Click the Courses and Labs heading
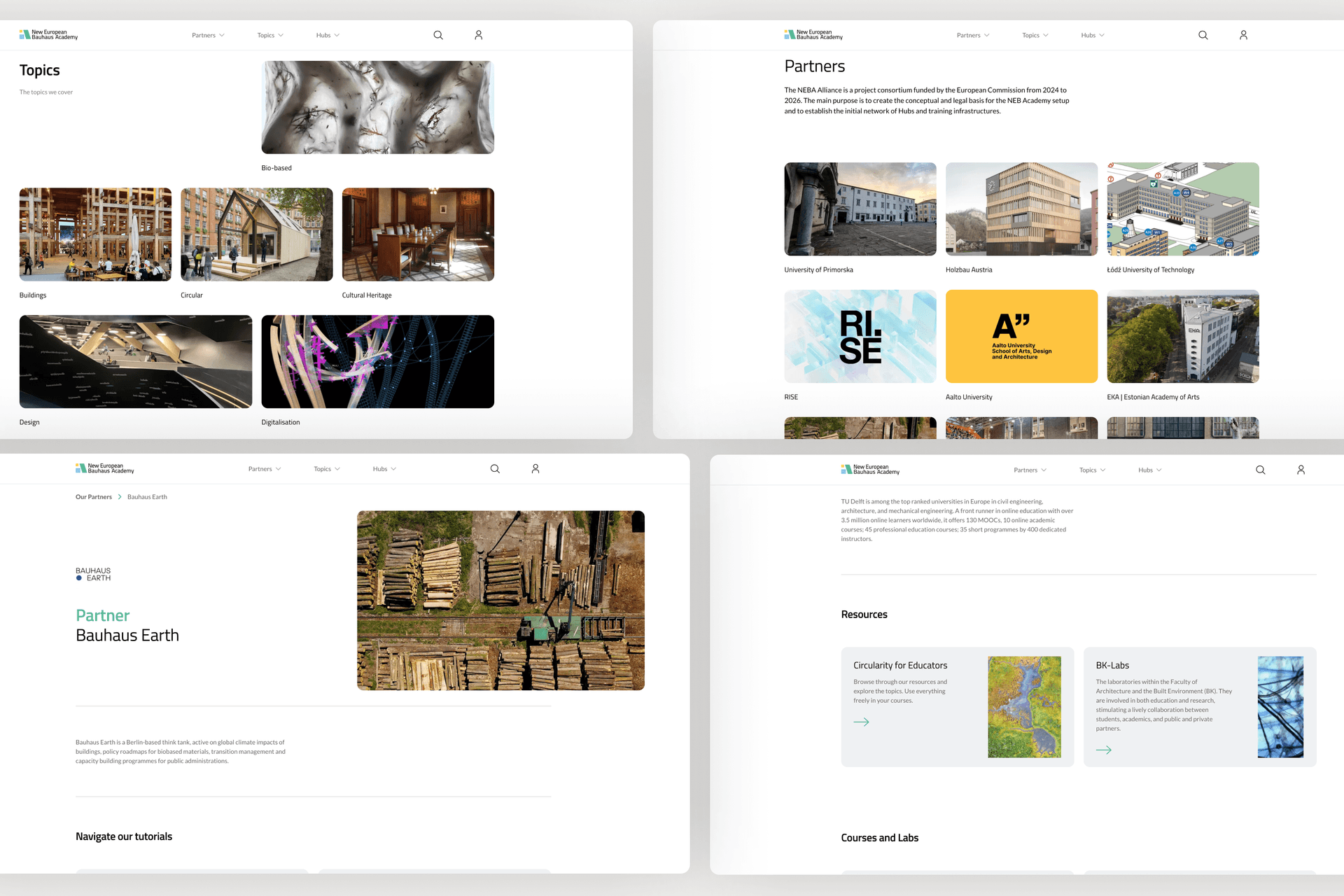The height and width of the screenshot is (896, 1344). click(880, 838)
